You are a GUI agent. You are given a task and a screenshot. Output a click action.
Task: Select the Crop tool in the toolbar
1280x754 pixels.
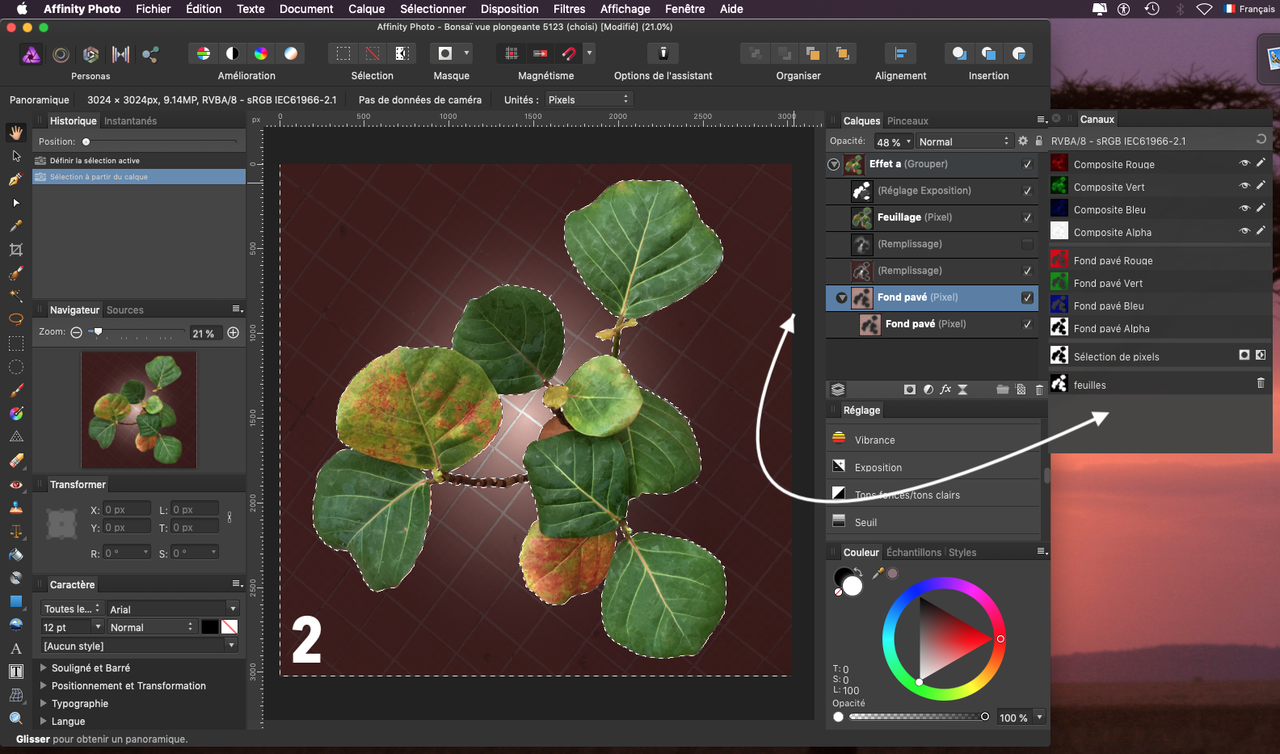click(16, 249)
